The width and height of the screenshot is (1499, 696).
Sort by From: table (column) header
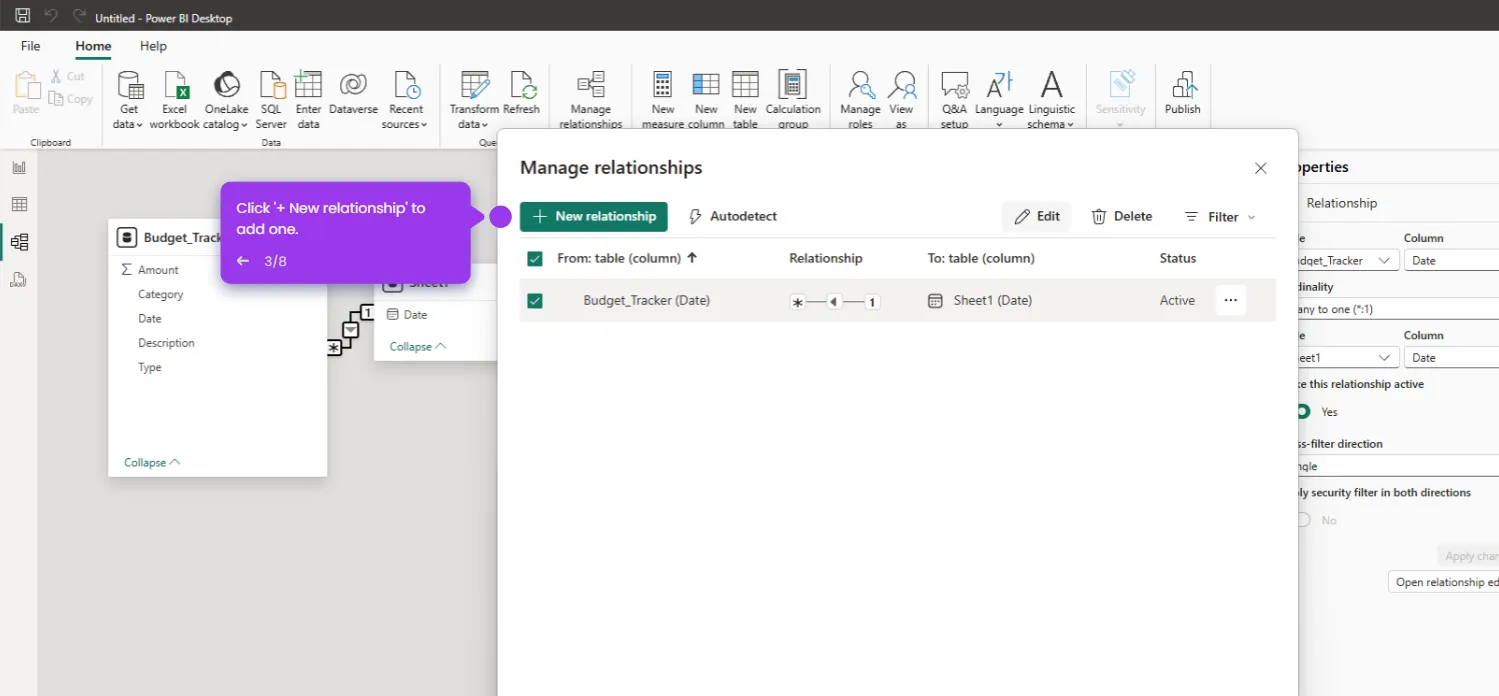pyautogui.click(x=627, y=258)
